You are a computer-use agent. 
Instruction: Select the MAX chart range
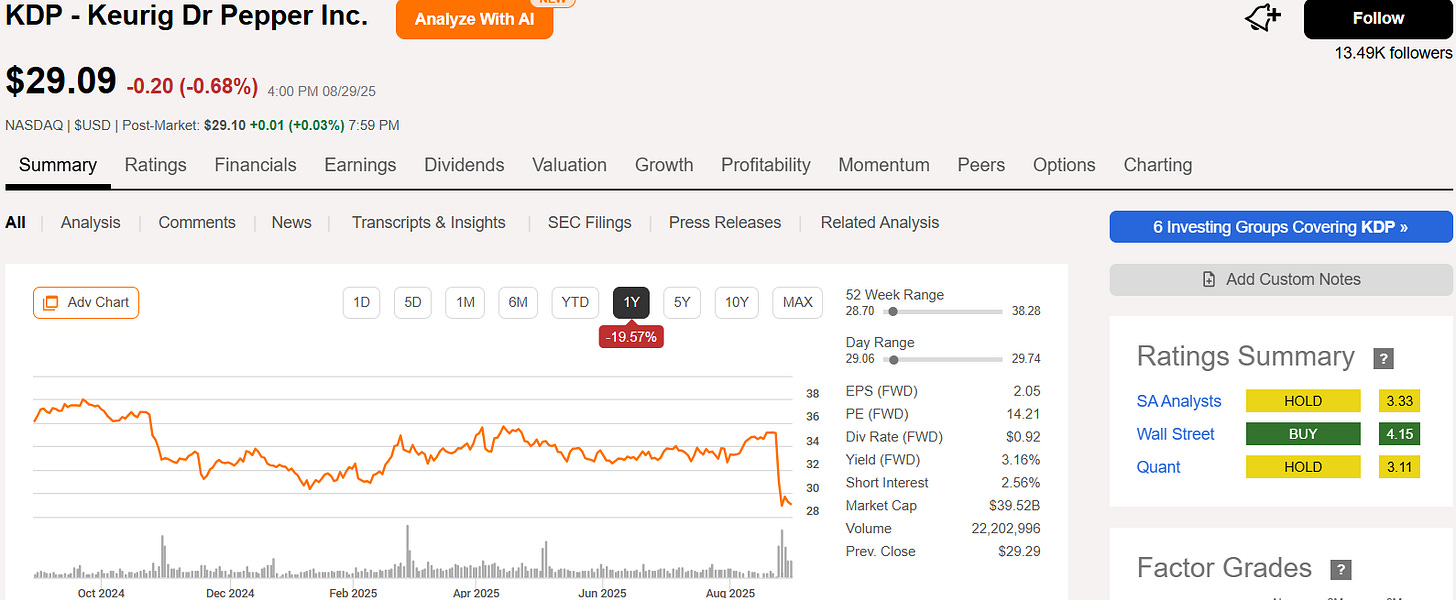[798, 302]
